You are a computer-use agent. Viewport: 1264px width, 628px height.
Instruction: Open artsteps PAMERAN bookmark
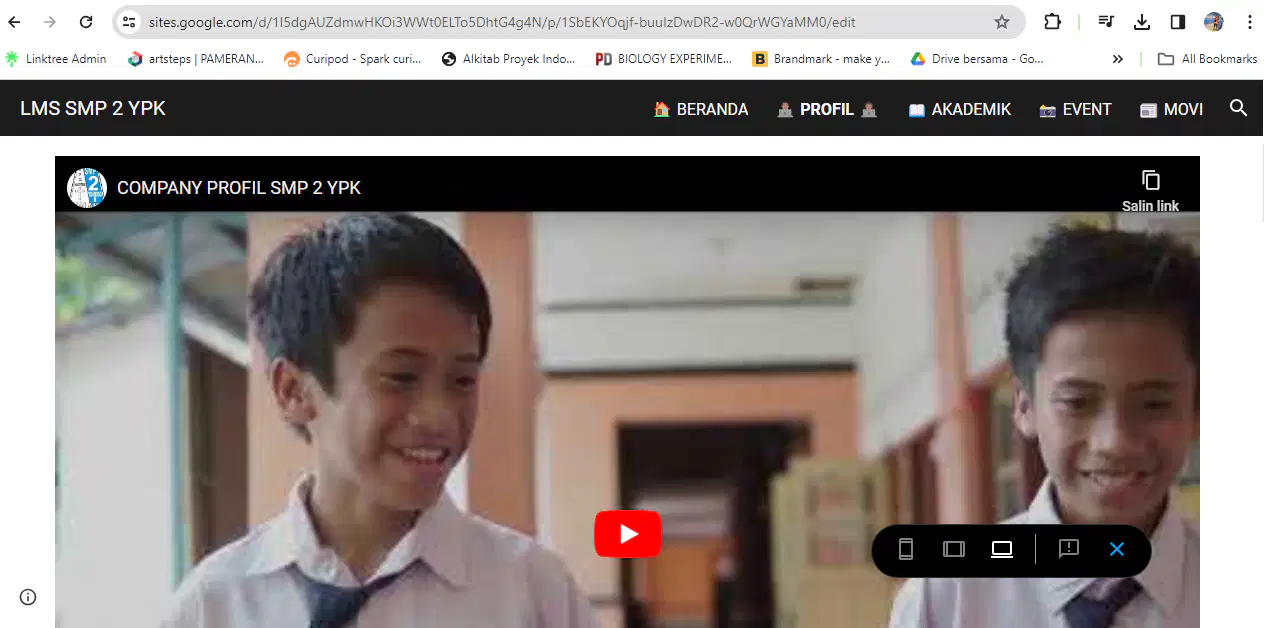(196, 59)
